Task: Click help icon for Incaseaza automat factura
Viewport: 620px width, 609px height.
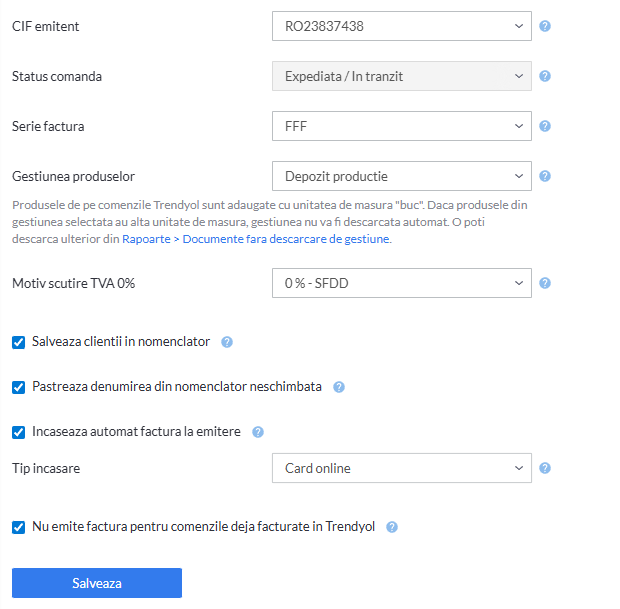Action: point(258,432)
